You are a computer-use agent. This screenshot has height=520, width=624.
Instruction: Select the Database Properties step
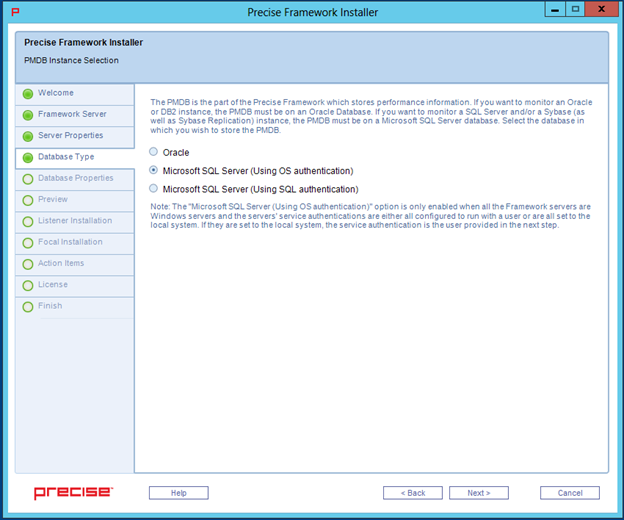[x=75, y=179]
